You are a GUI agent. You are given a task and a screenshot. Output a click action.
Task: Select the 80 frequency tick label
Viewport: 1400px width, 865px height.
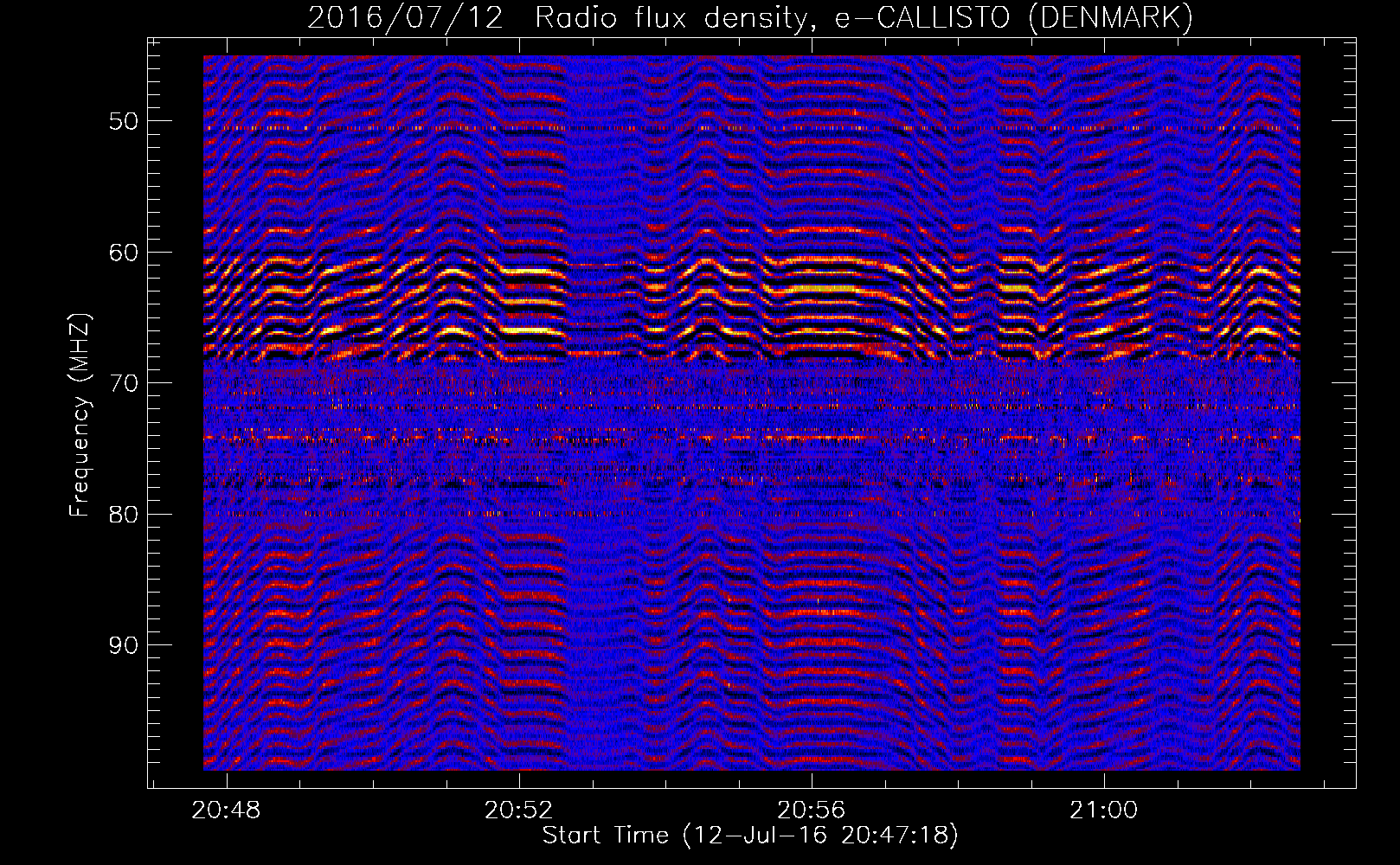coord(124,515)
